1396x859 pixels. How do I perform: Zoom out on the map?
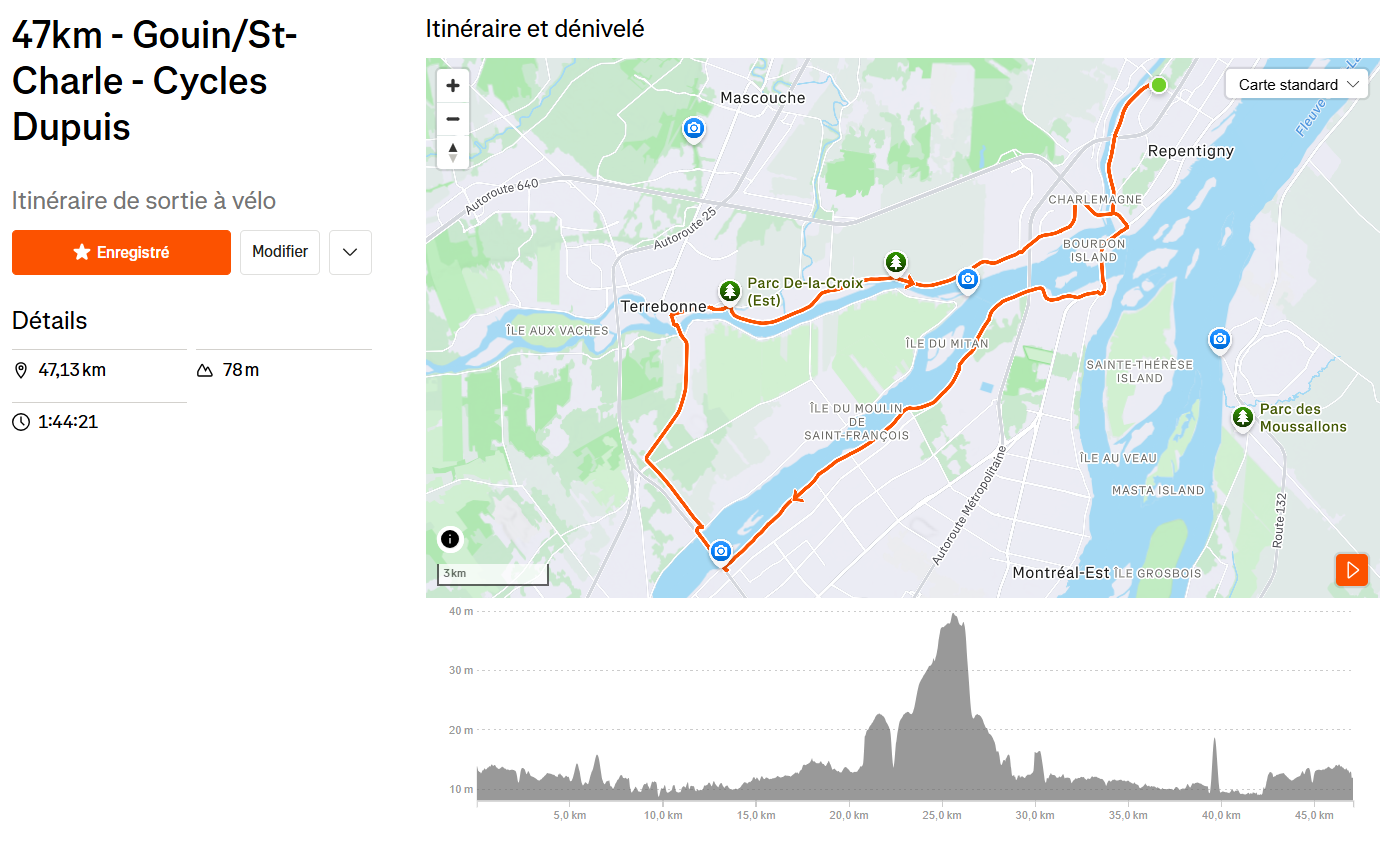[x=453, y=119]
